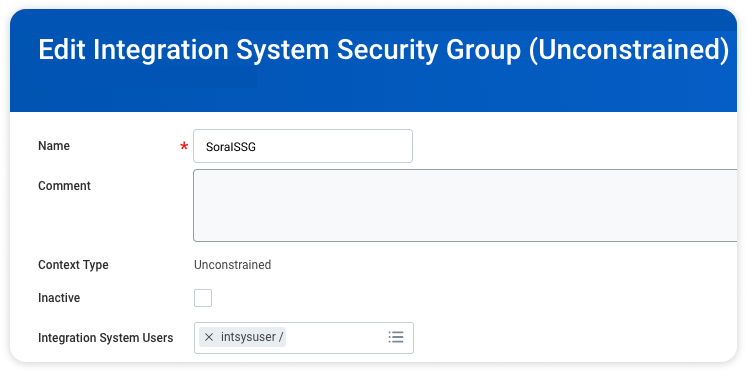Click the Edit Integration System Security Group title
747x373 pixels.
tap(384, 50)
